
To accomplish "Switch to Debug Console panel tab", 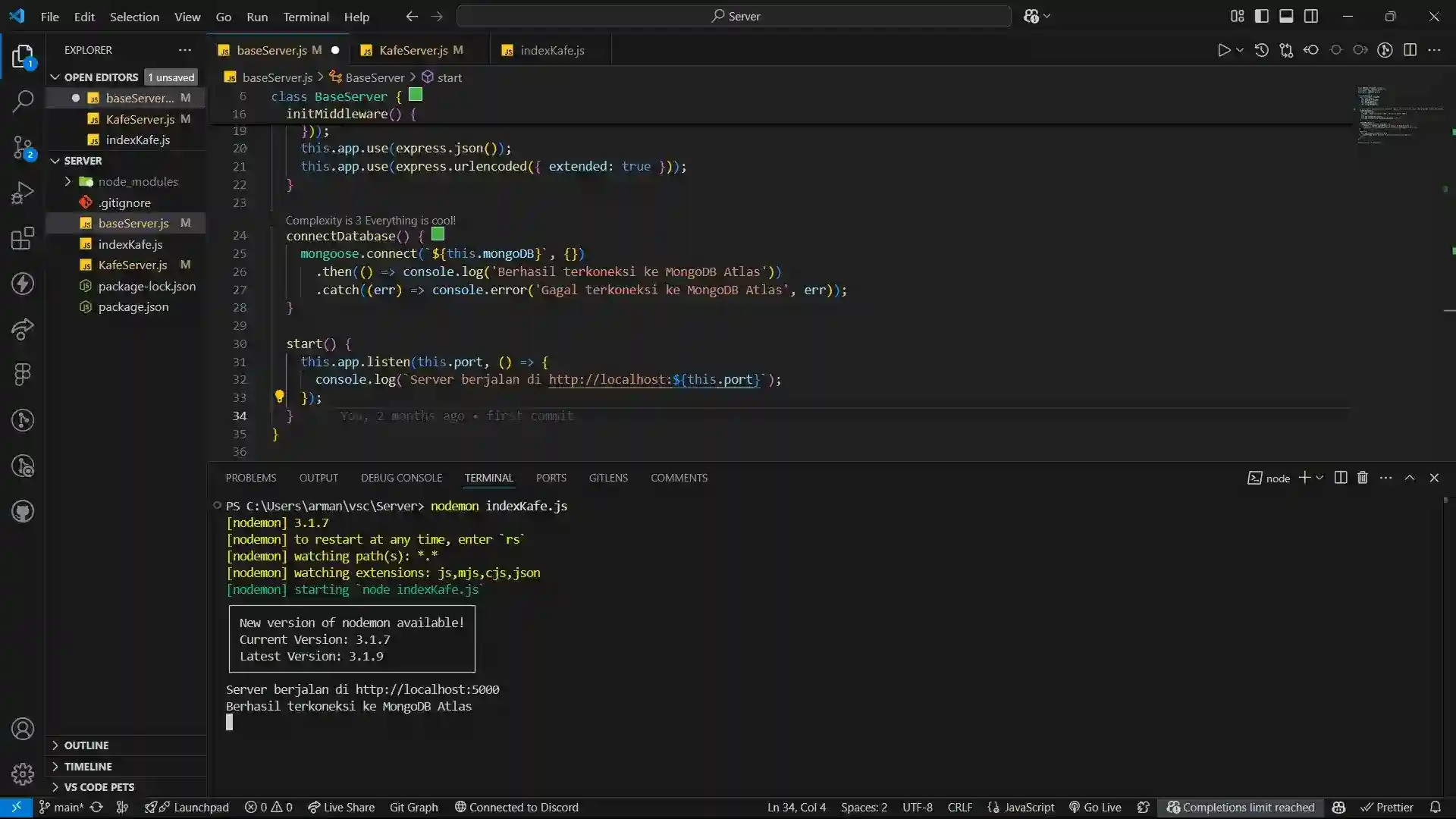I will [x=401, y=478].
